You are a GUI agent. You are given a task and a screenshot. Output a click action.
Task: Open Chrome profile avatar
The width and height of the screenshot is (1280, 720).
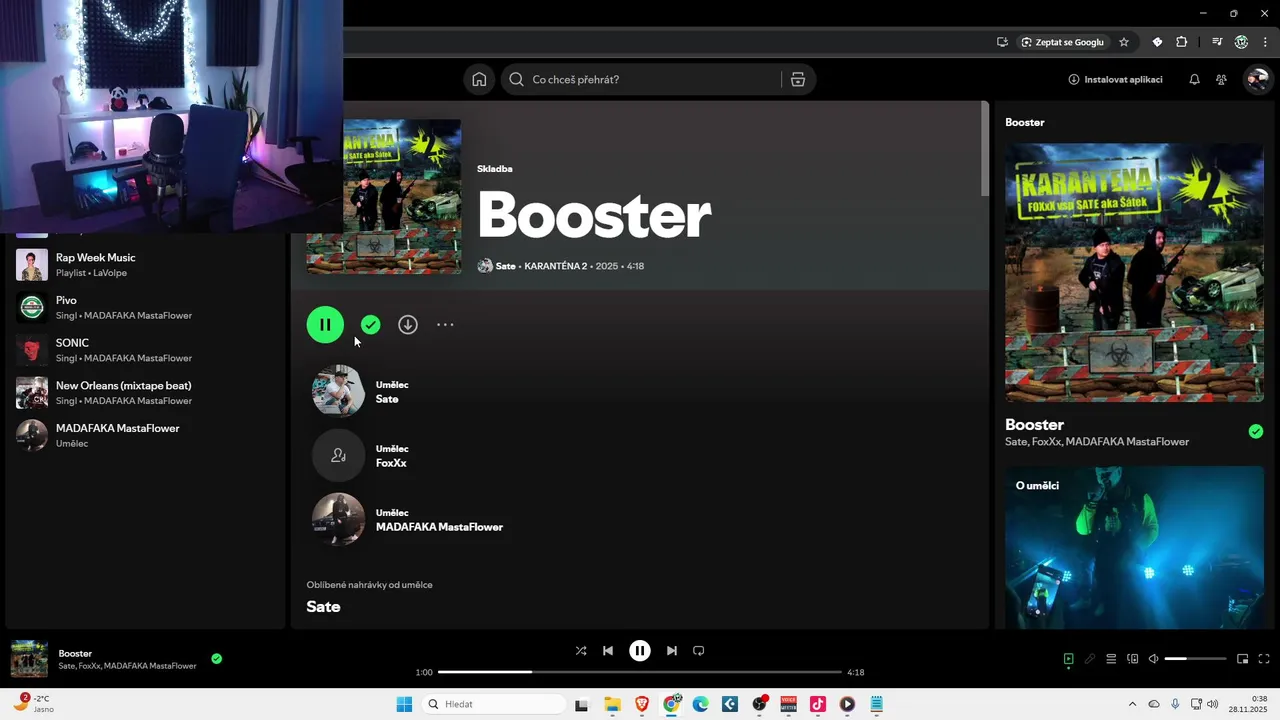coord(1241,42)
